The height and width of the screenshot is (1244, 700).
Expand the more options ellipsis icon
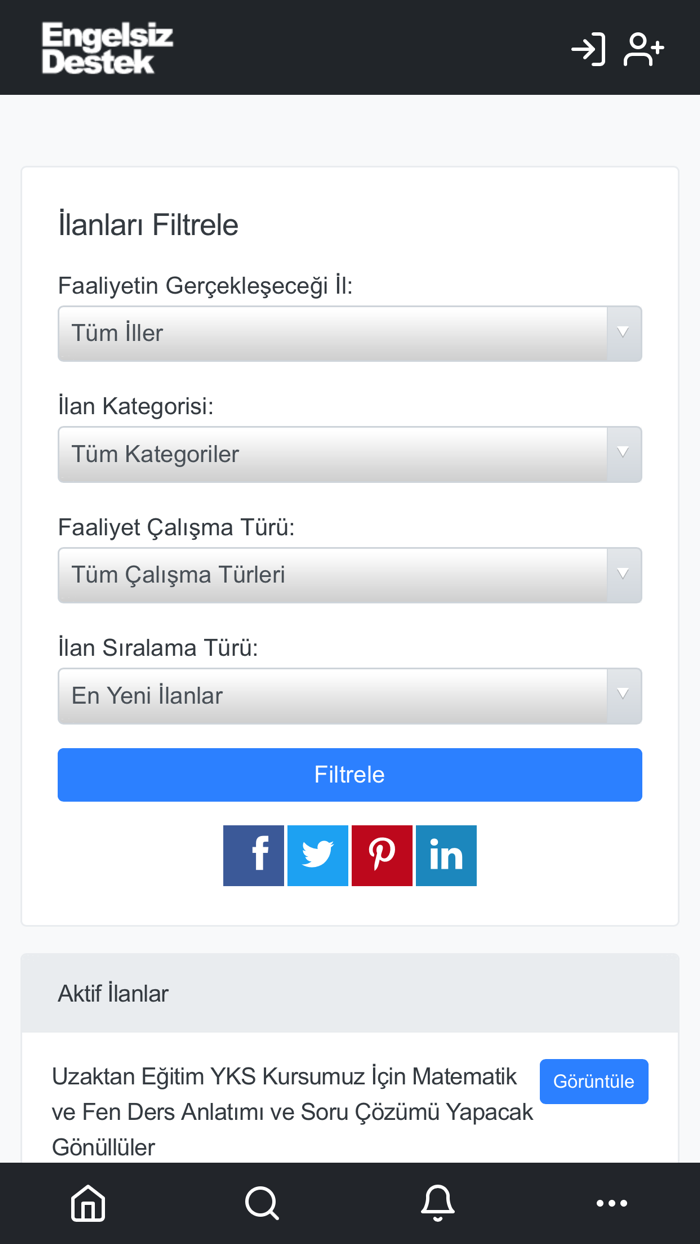click(612, 1203)
